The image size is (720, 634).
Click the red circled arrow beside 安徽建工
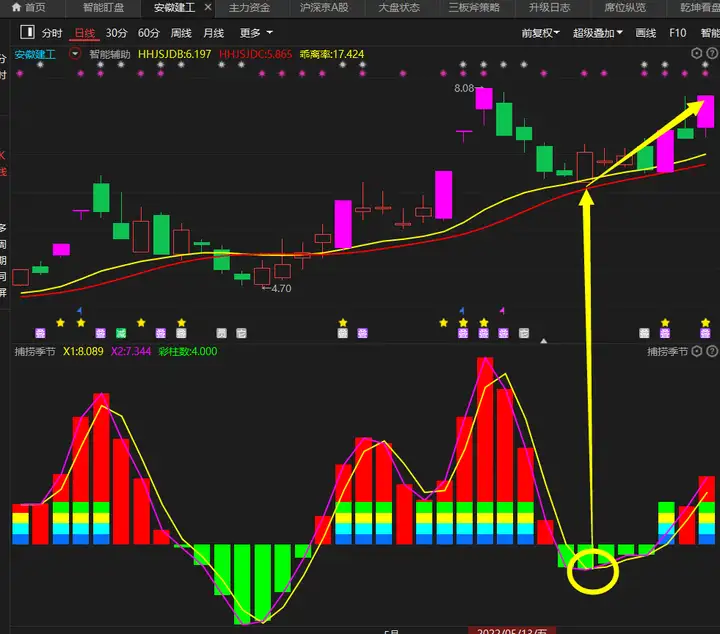[x=75, y=54]
